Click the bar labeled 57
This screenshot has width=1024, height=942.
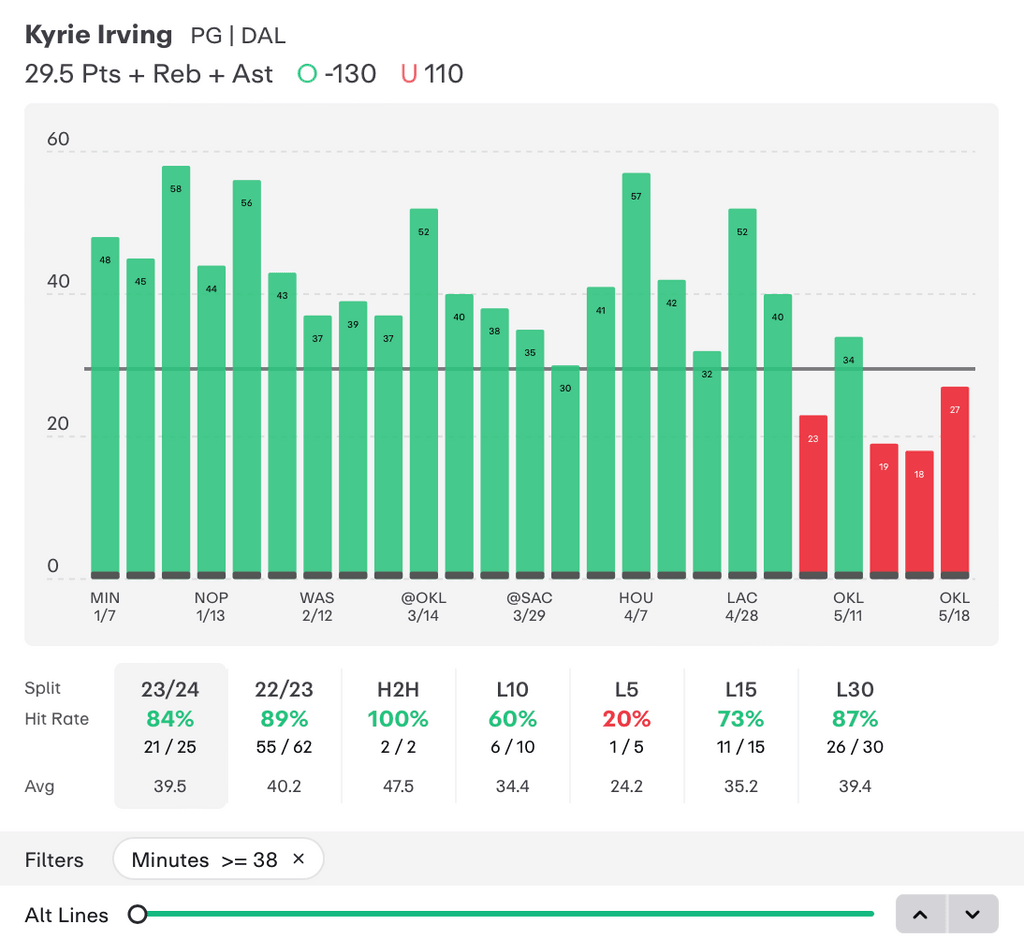pyautogui.click(x=636, y=376)
